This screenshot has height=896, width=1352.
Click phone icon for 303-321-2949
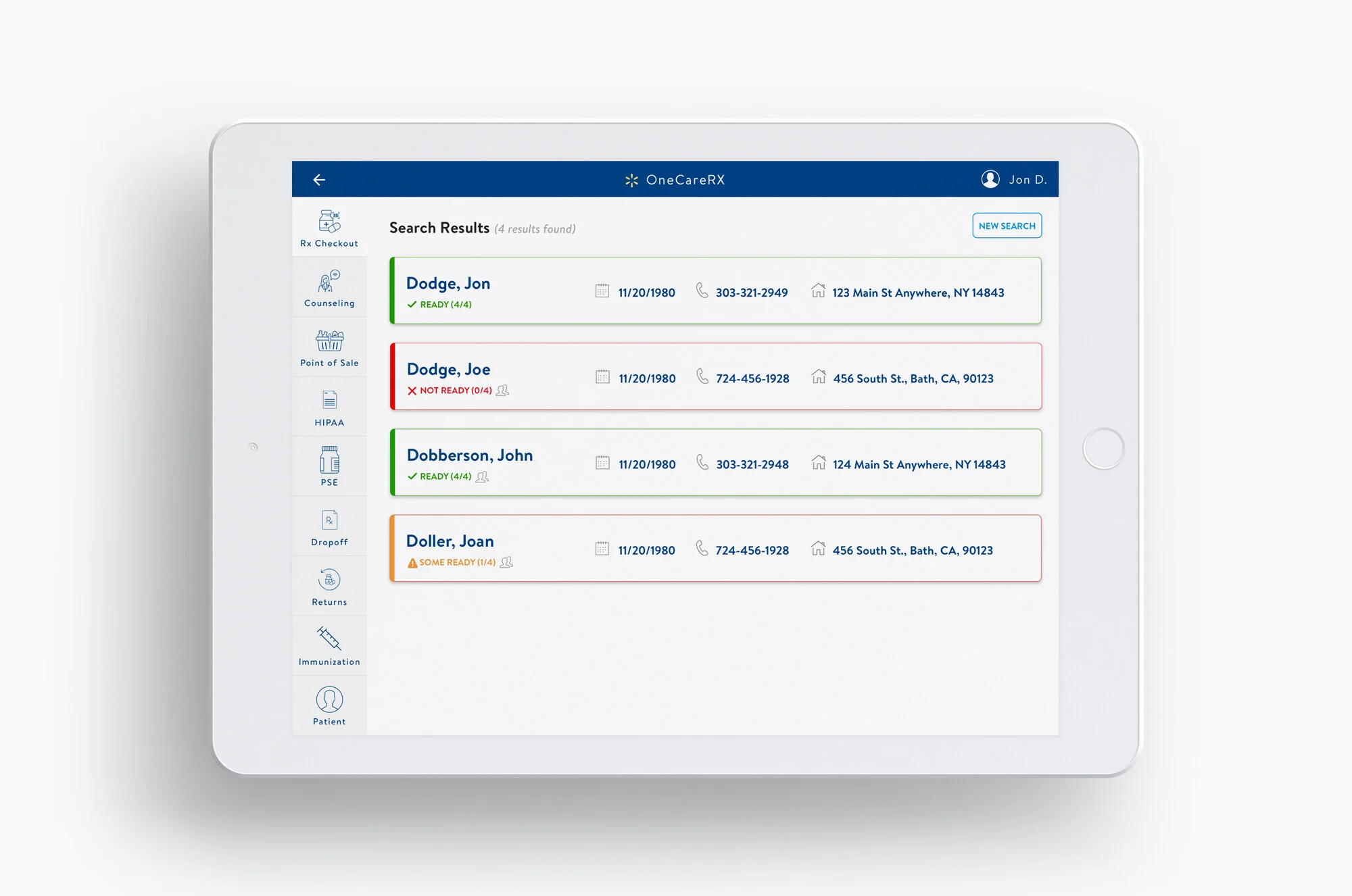(x=702, y=291)
